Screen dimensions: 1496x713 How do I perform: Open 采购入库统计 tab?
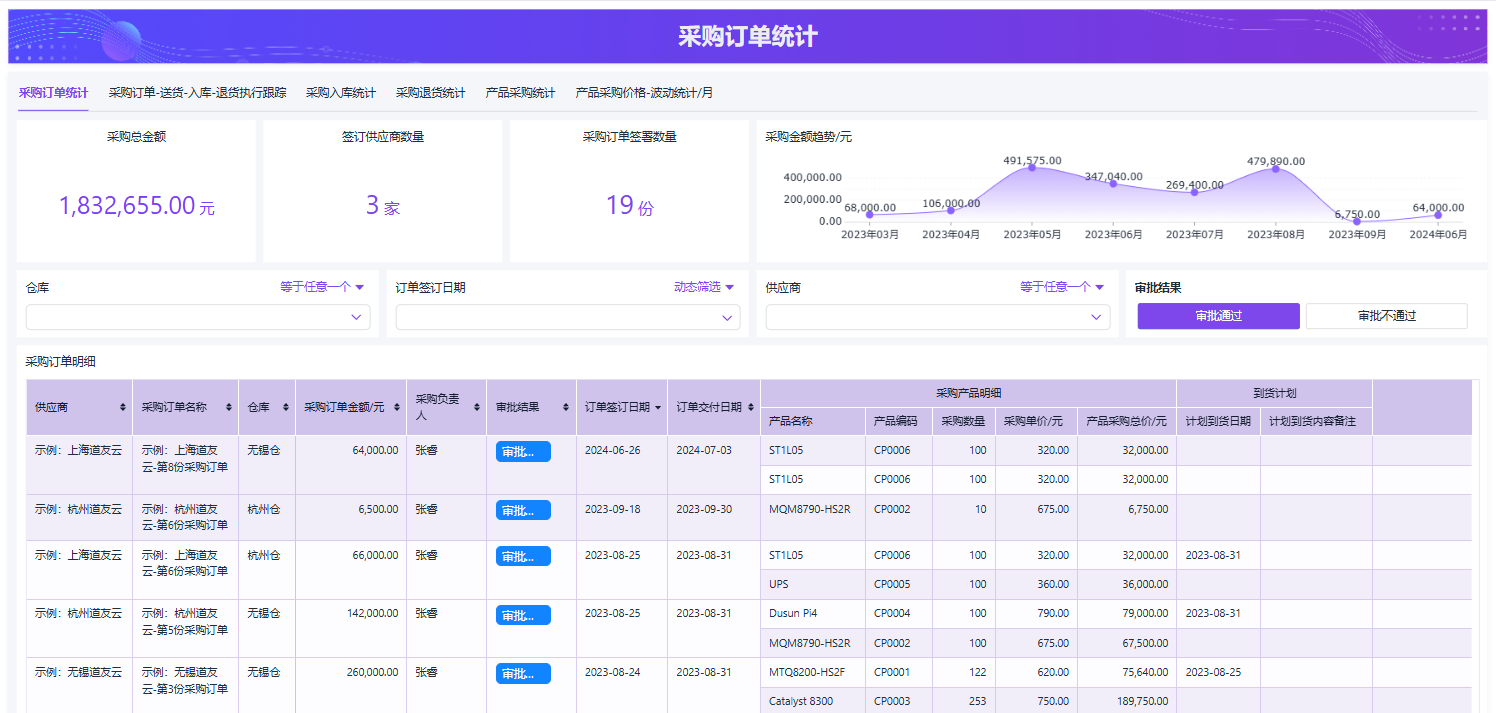(341, 93)
